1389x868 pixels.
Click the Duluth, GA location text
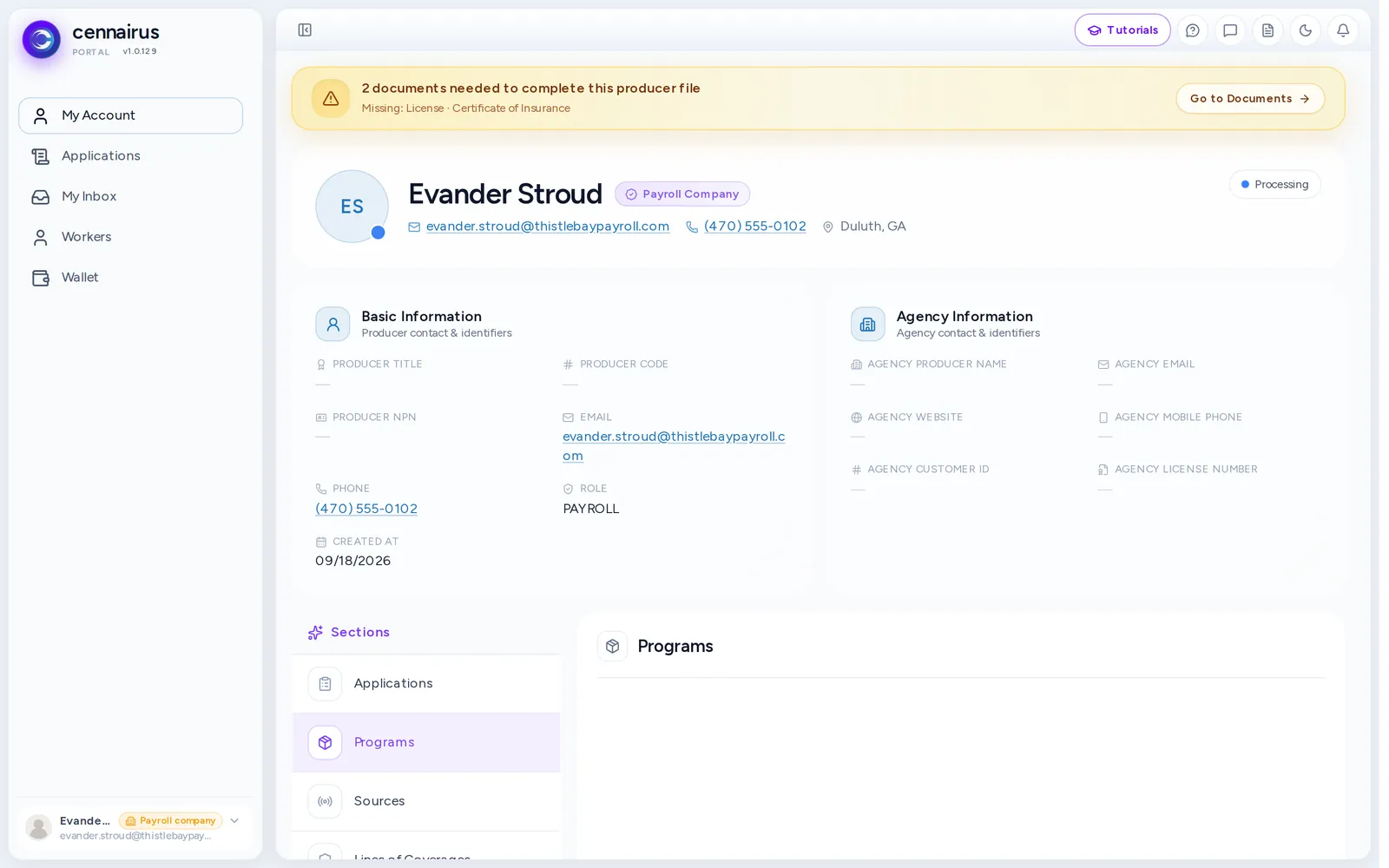coord(872,227)
